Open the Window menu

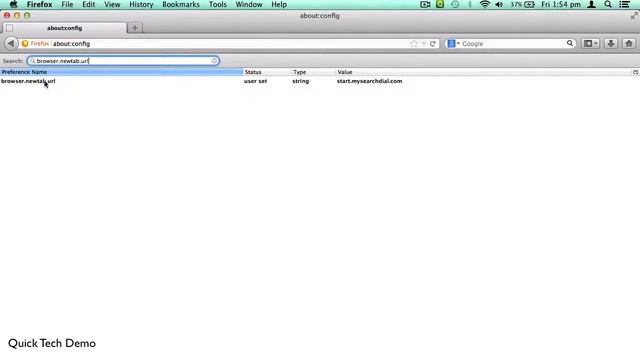click(249, 4)
